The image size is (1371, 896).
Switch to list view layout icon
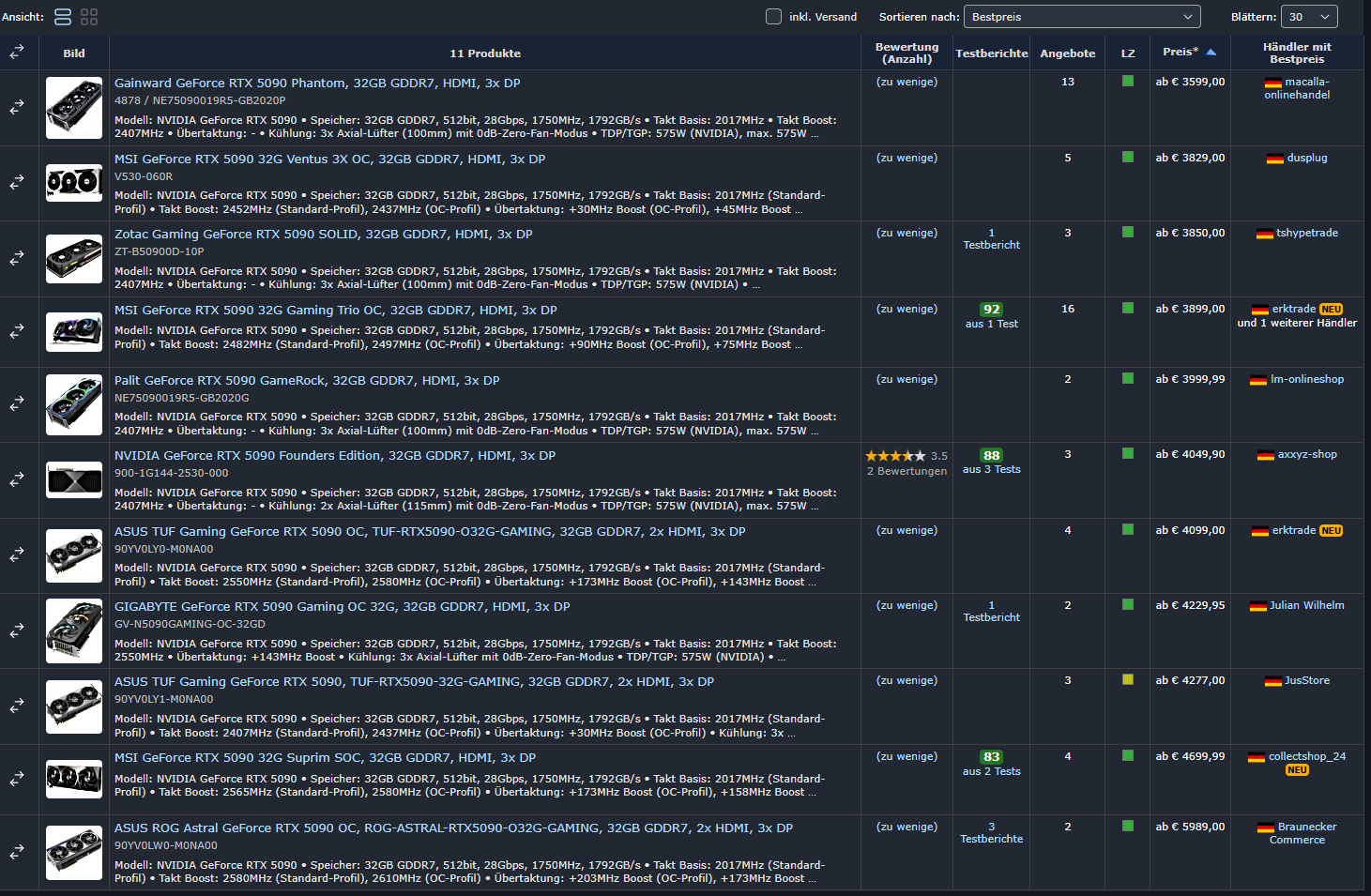coord(63,17)
